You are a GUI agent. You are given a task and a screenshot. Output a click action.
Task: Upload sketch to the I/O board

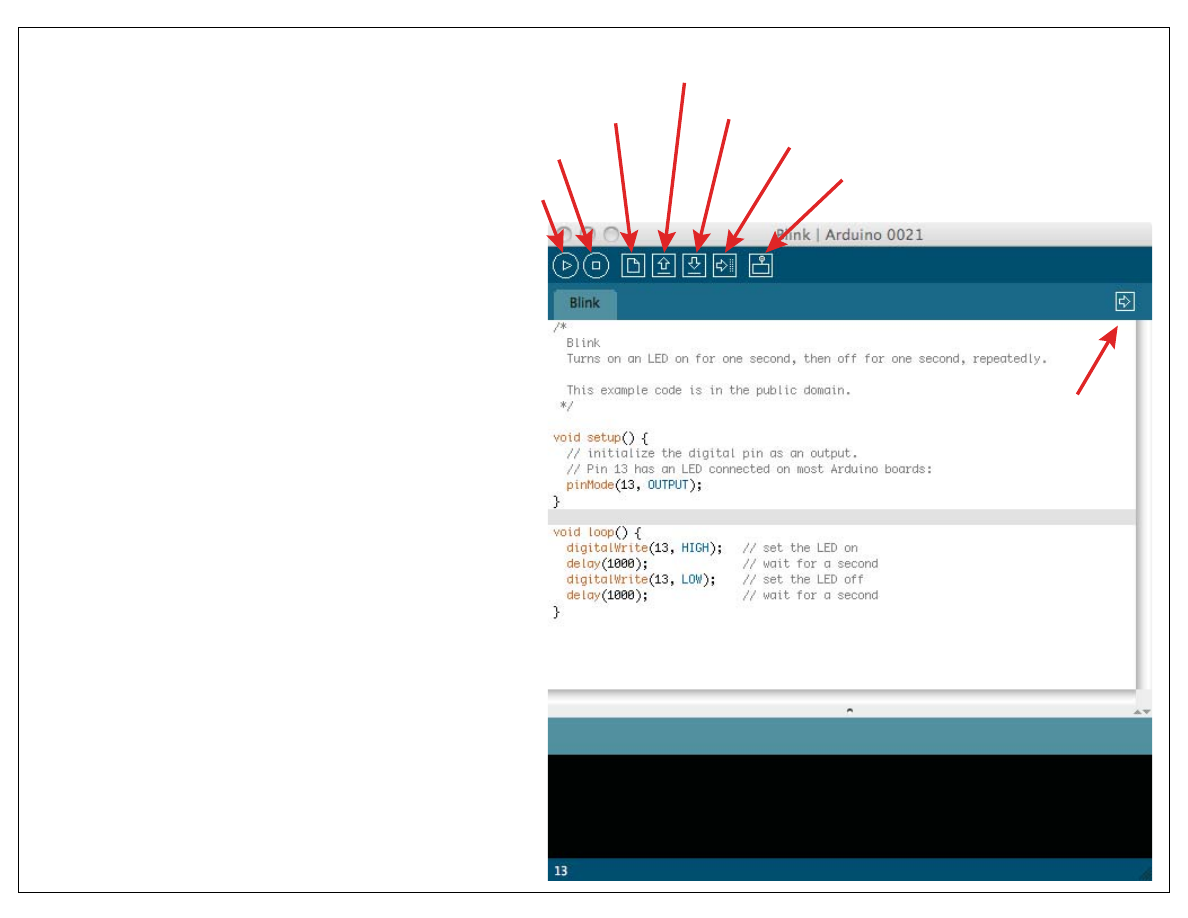click(x=725, y=266)
